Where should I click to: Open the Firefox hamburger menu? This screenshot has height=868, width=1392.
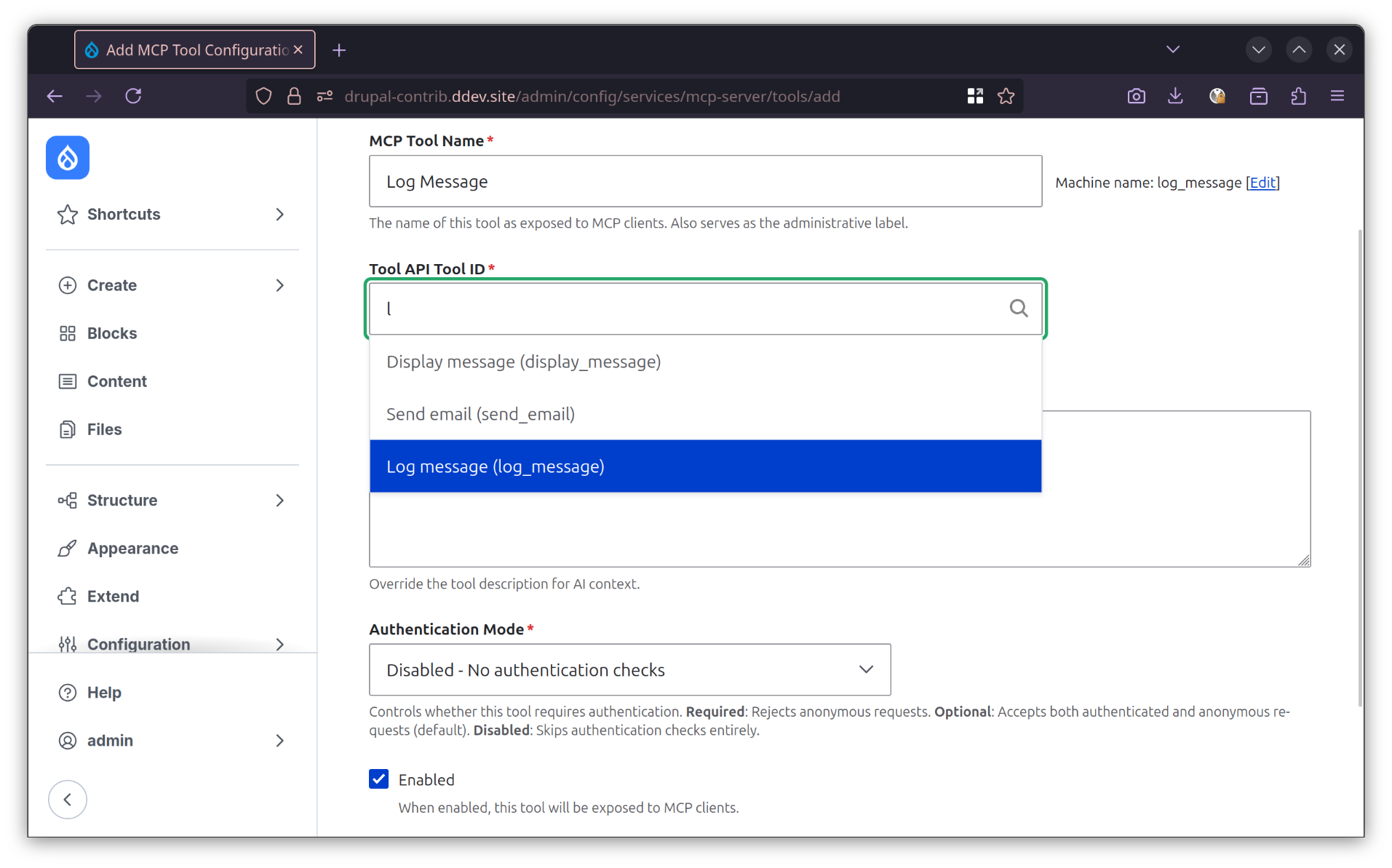1337,96
